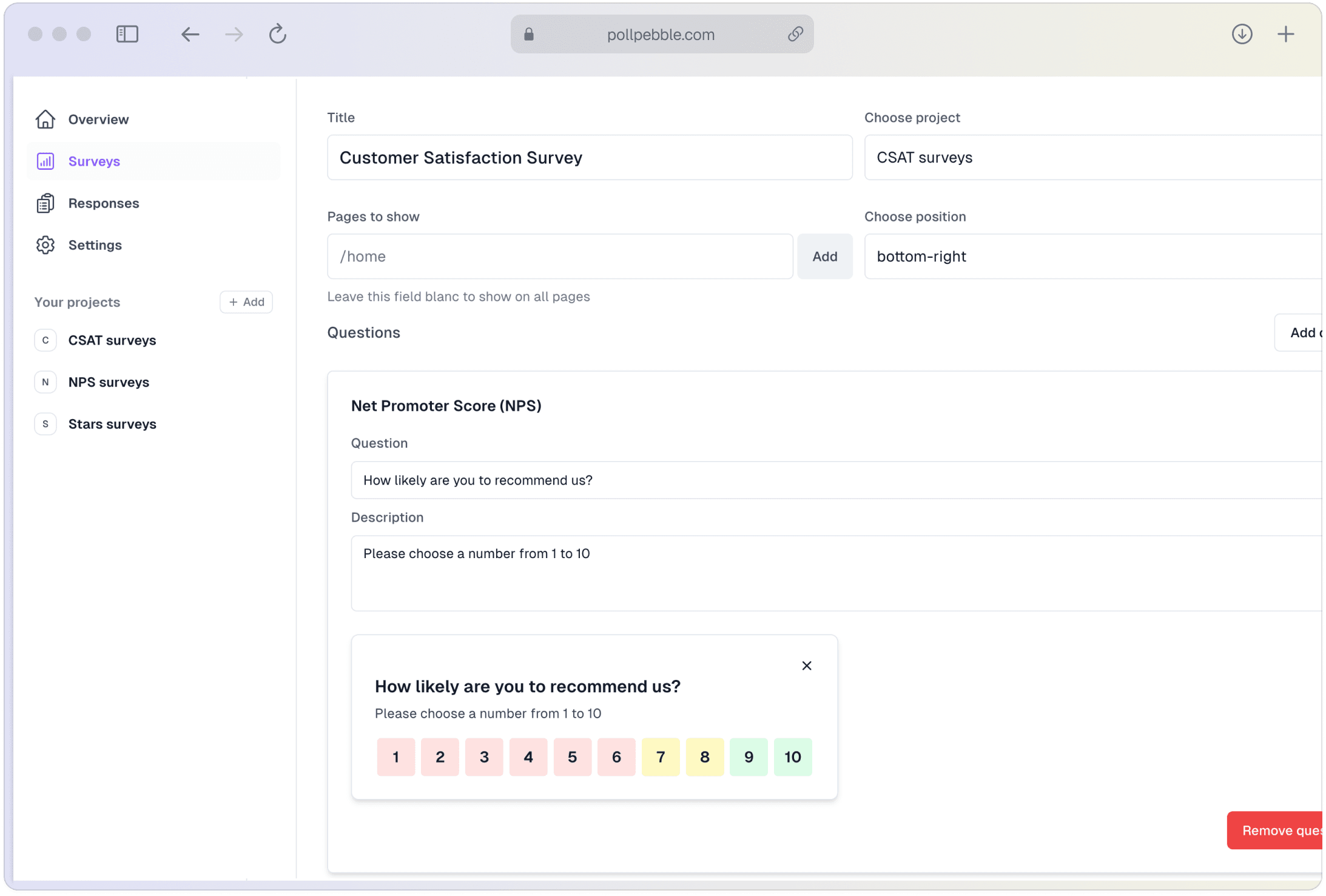Click the Responses clipboard icon

pos(45,203)
